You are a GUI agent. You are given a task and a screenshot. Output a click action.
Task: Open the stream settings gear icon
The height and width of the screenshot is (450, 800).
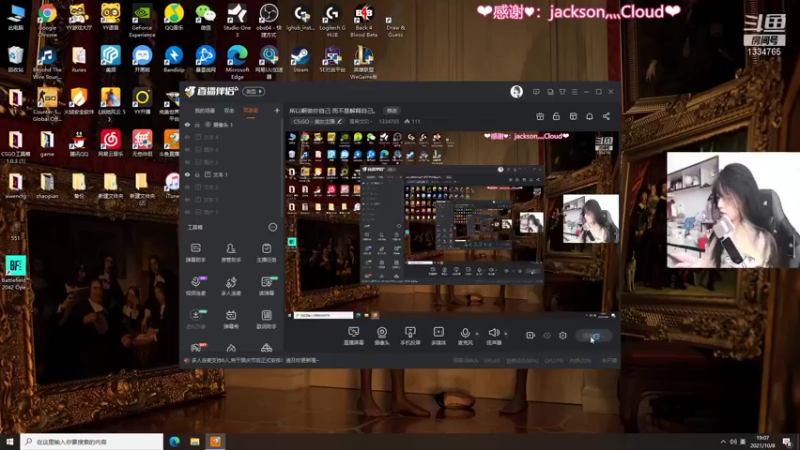point(563,335)
